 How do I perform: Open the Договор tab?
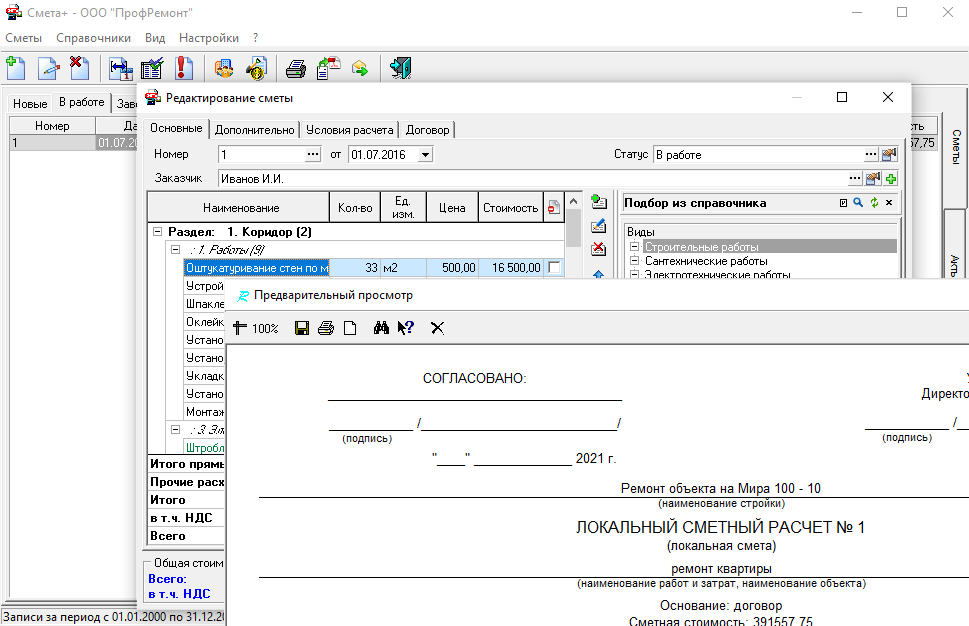428,129
